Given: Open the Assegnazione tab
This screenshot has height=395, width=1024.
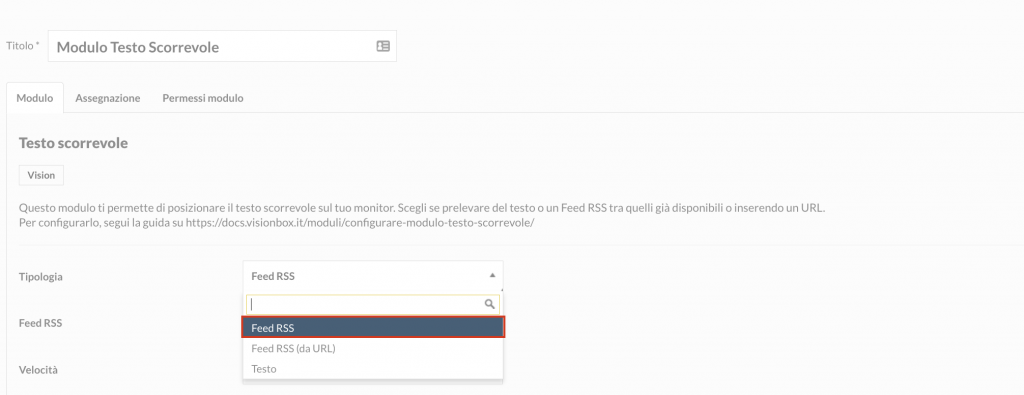Looking at the screenshot, I should coord(108,98).
